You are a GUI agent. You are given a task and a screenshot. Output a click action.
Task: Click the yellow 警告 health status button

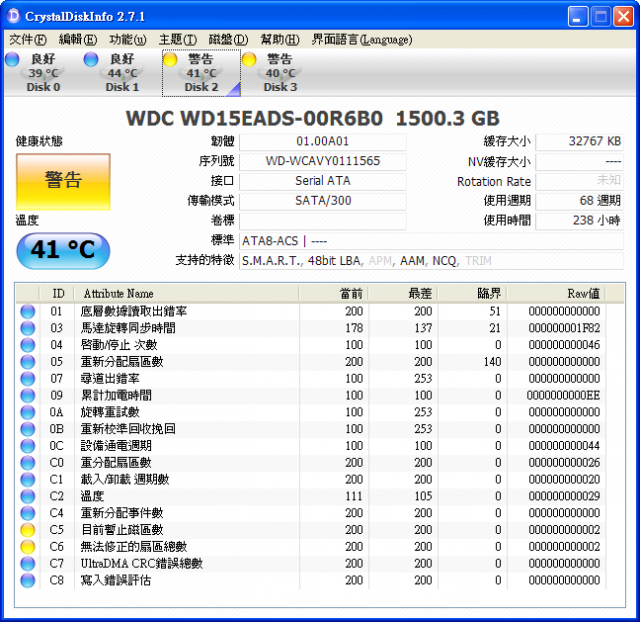[x=63, y=182]
